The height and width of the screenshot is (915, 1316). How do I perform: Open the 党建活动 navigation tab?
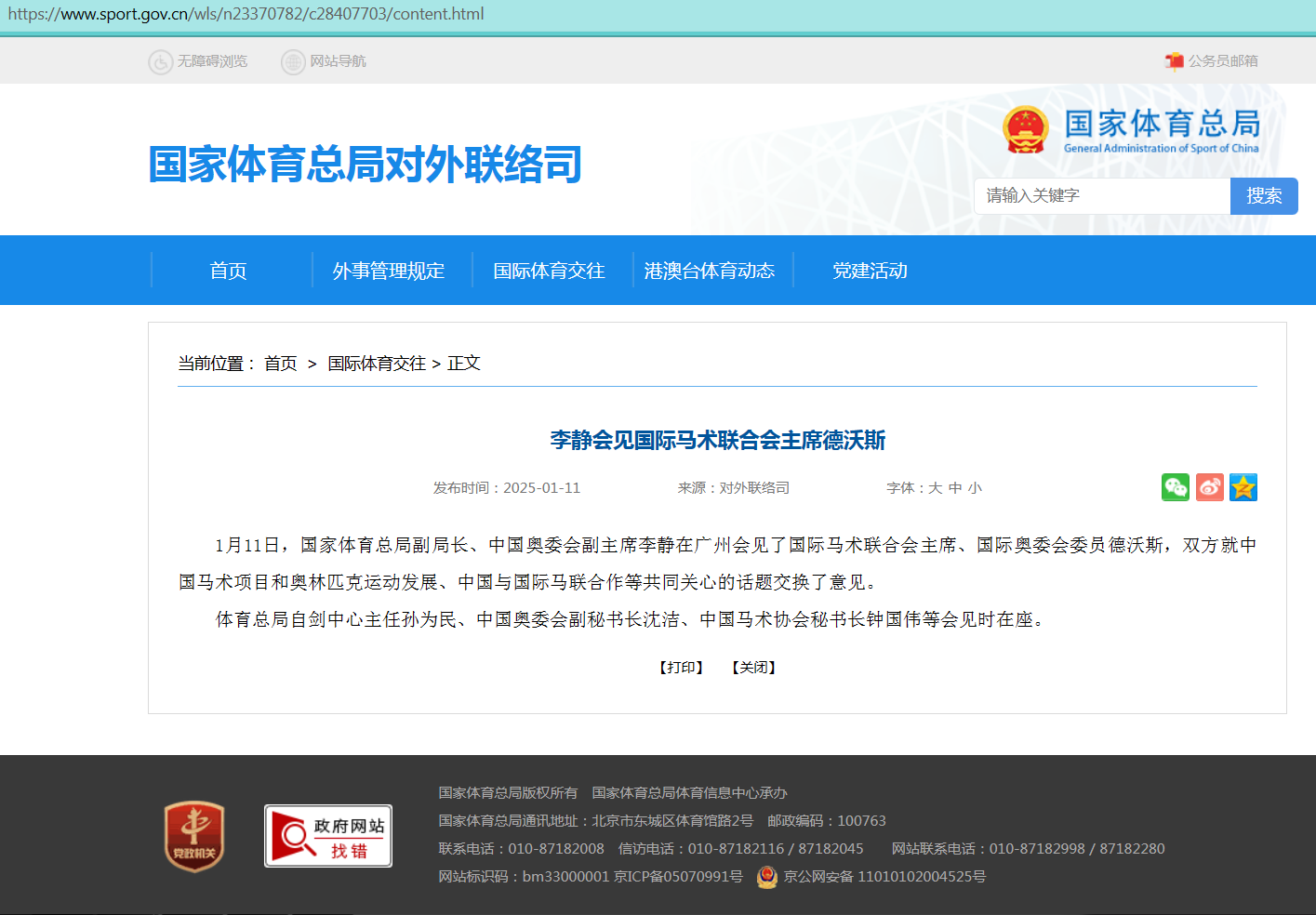coord(870,271)
